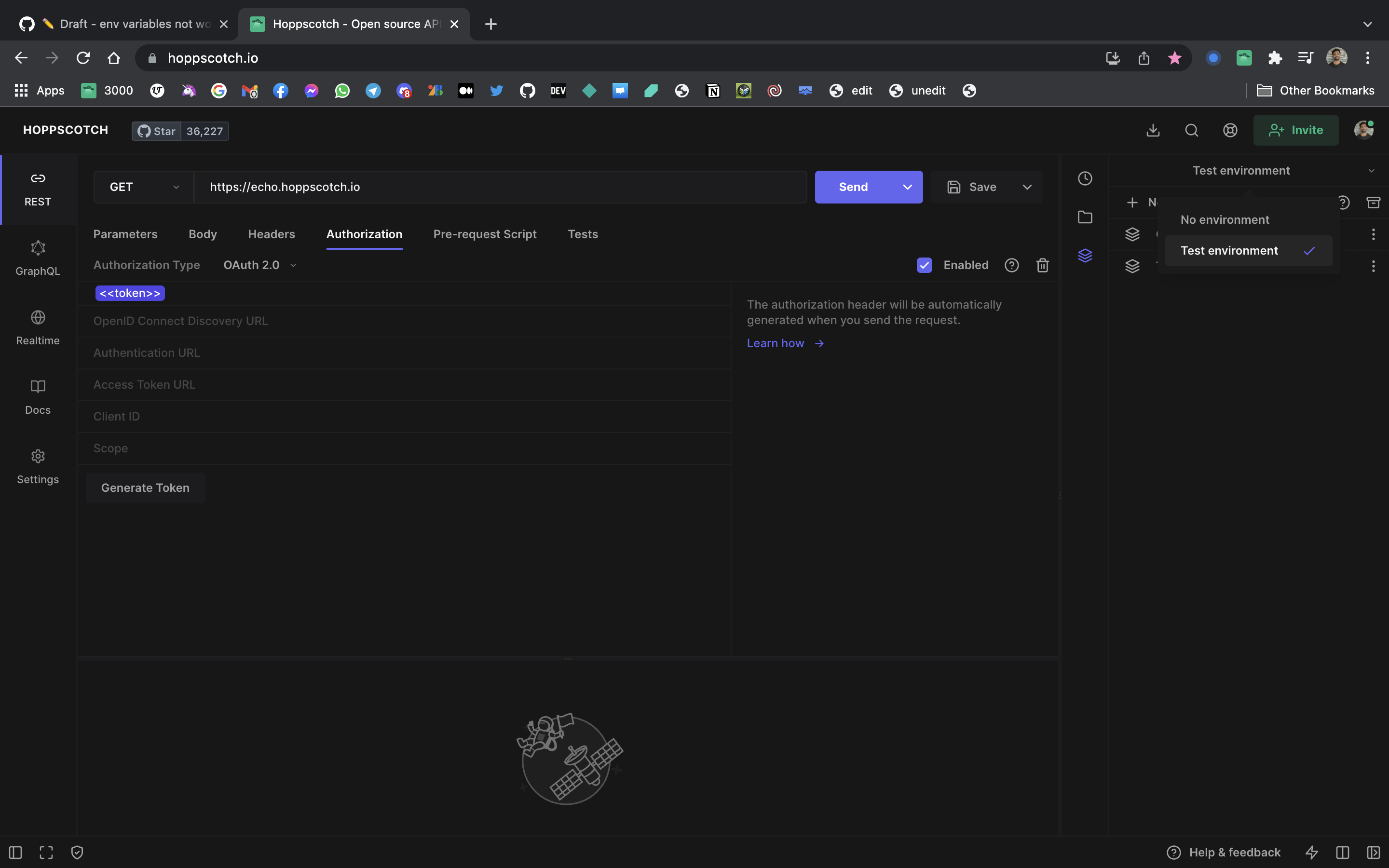Click the search magnifier icon in header
Screen dimensions: 1389x868
pyautogui.click(x=1192, y=130)
